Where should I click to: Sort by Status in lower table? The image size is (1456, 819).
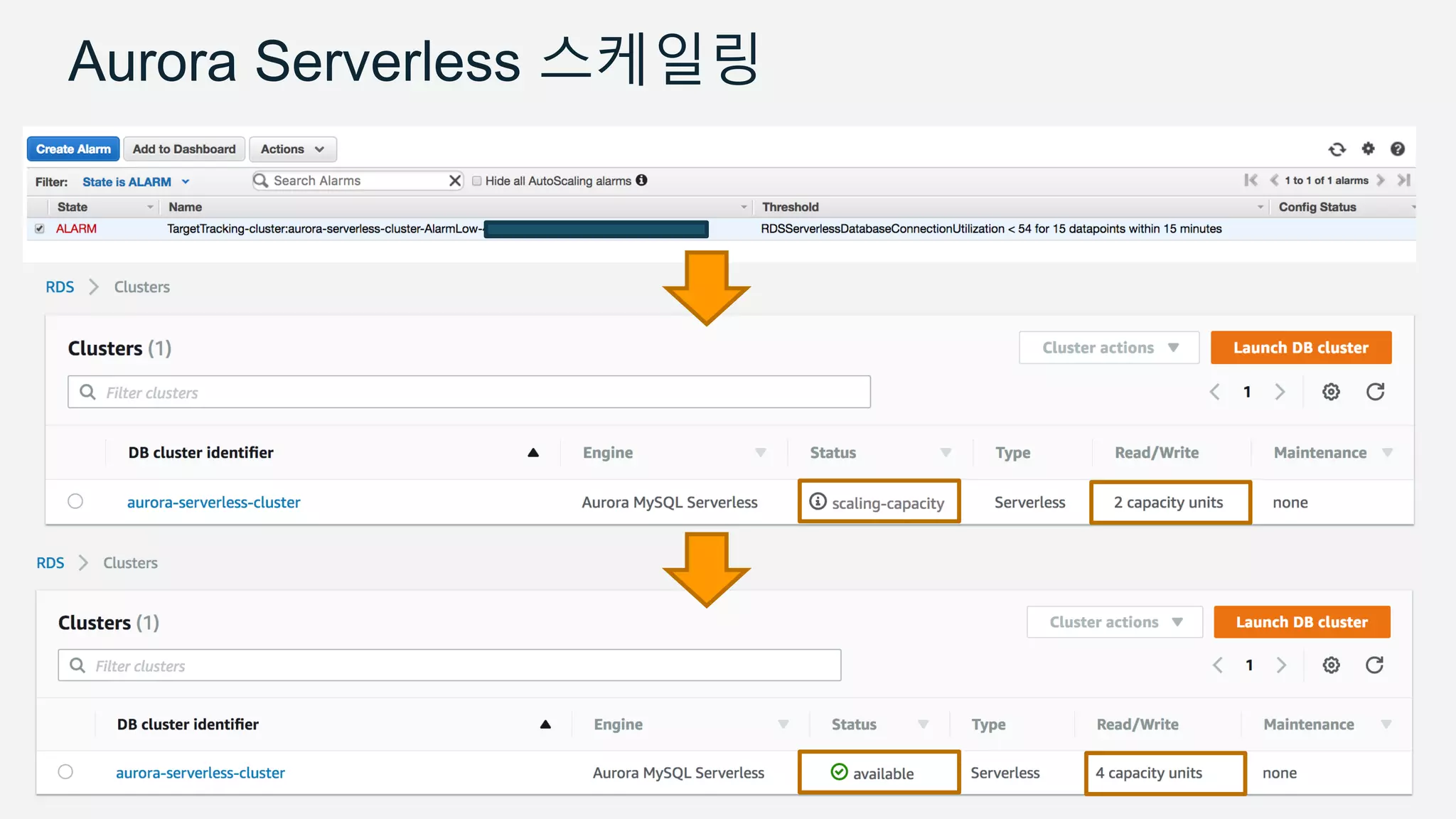[923, 724]
